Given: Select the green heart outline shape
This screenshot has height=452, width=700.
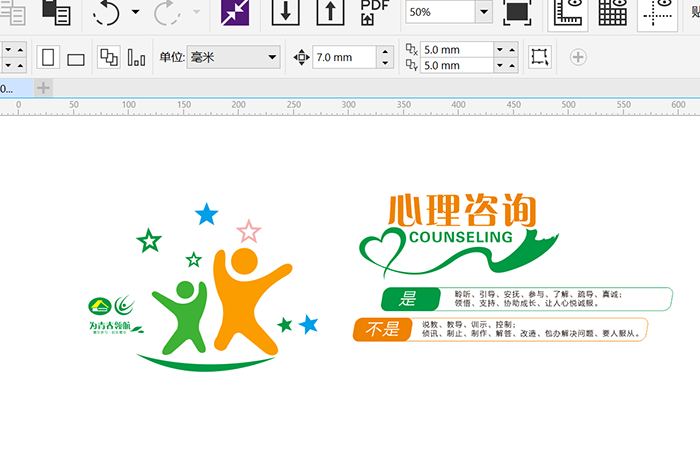Looking at the screenshot, I should (383, 250).
